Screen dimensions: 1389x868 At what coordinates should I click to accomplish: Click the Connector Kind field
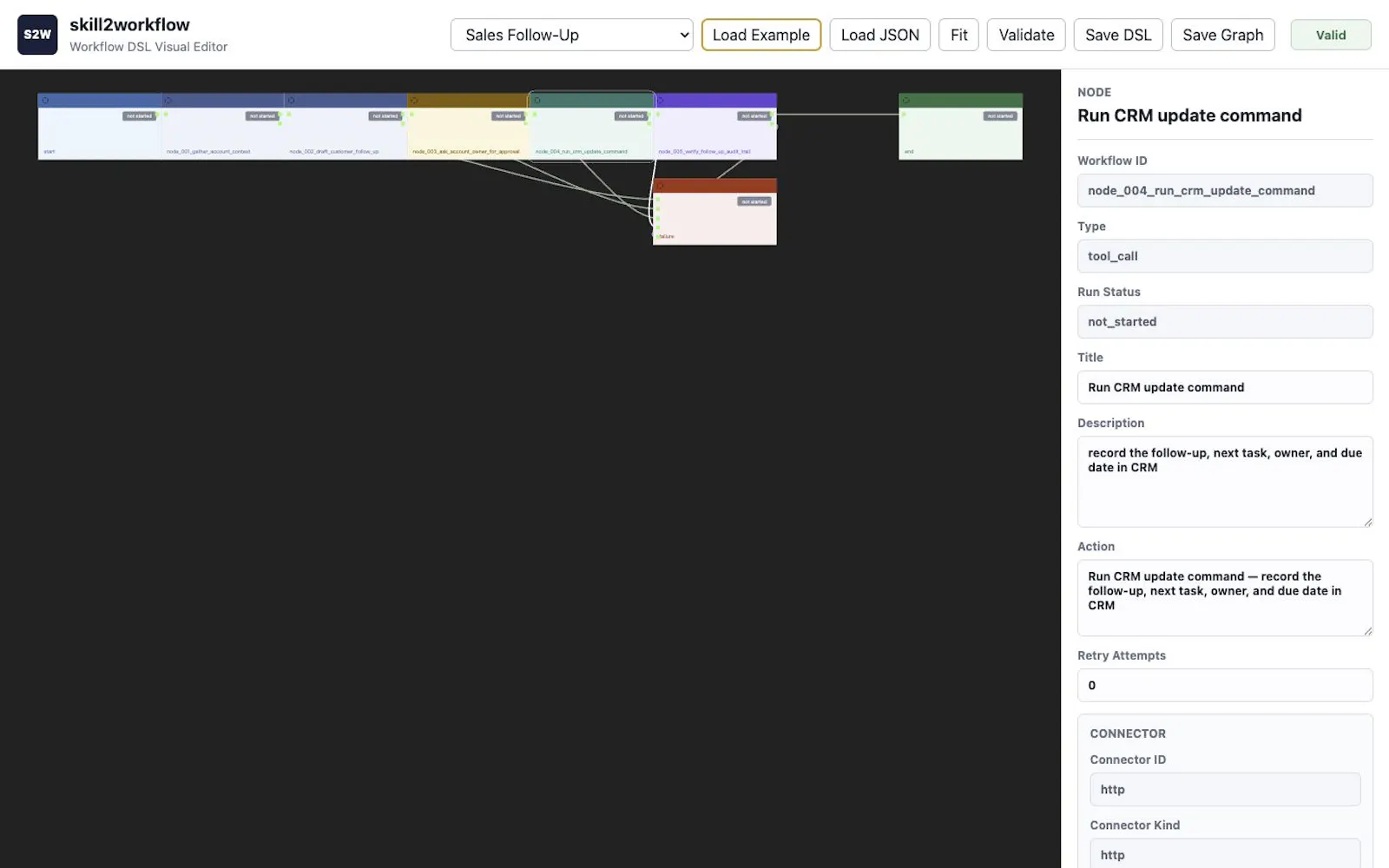pyautogui.click(x=1225, y=854)
